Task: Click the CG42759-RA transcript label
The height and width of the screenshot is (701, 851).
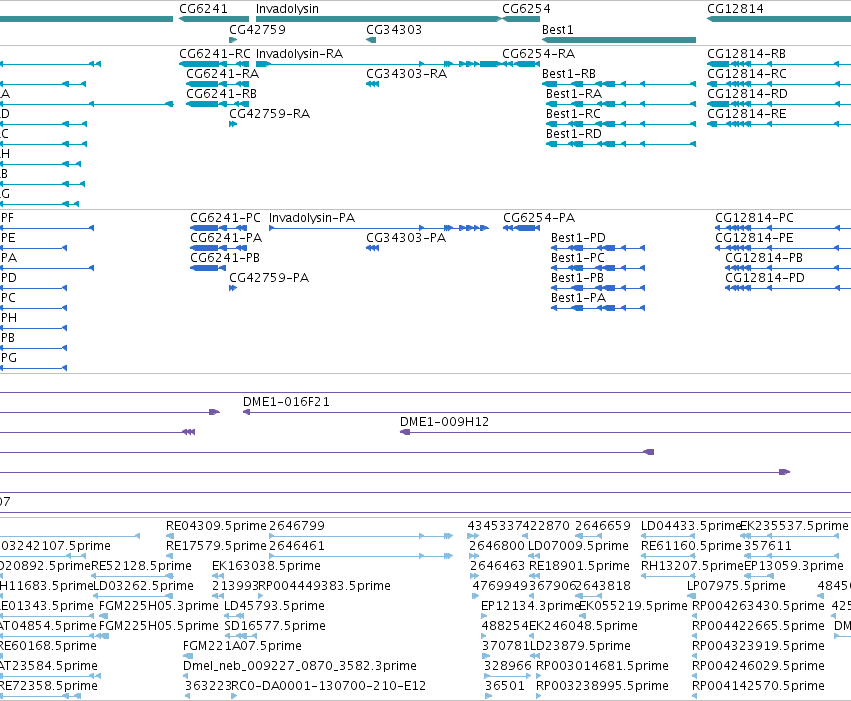Action: point(269,113)
